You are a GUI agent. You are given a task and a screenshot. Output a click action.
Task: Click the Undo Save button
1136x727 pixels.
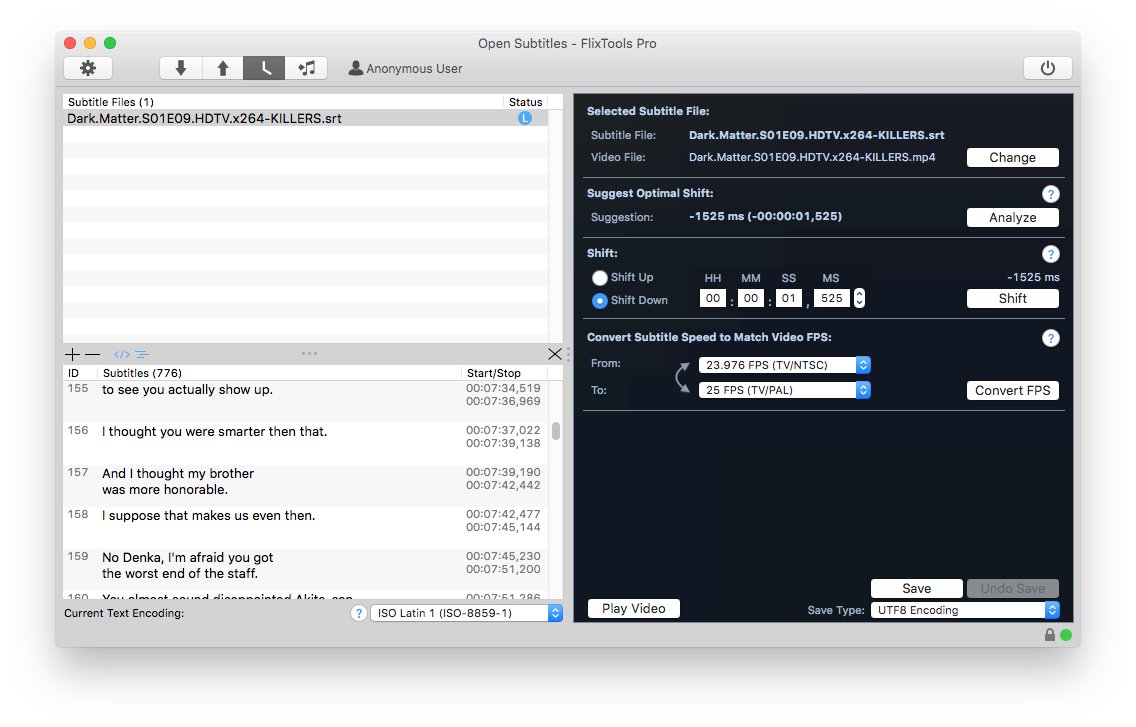(1012, 589)
